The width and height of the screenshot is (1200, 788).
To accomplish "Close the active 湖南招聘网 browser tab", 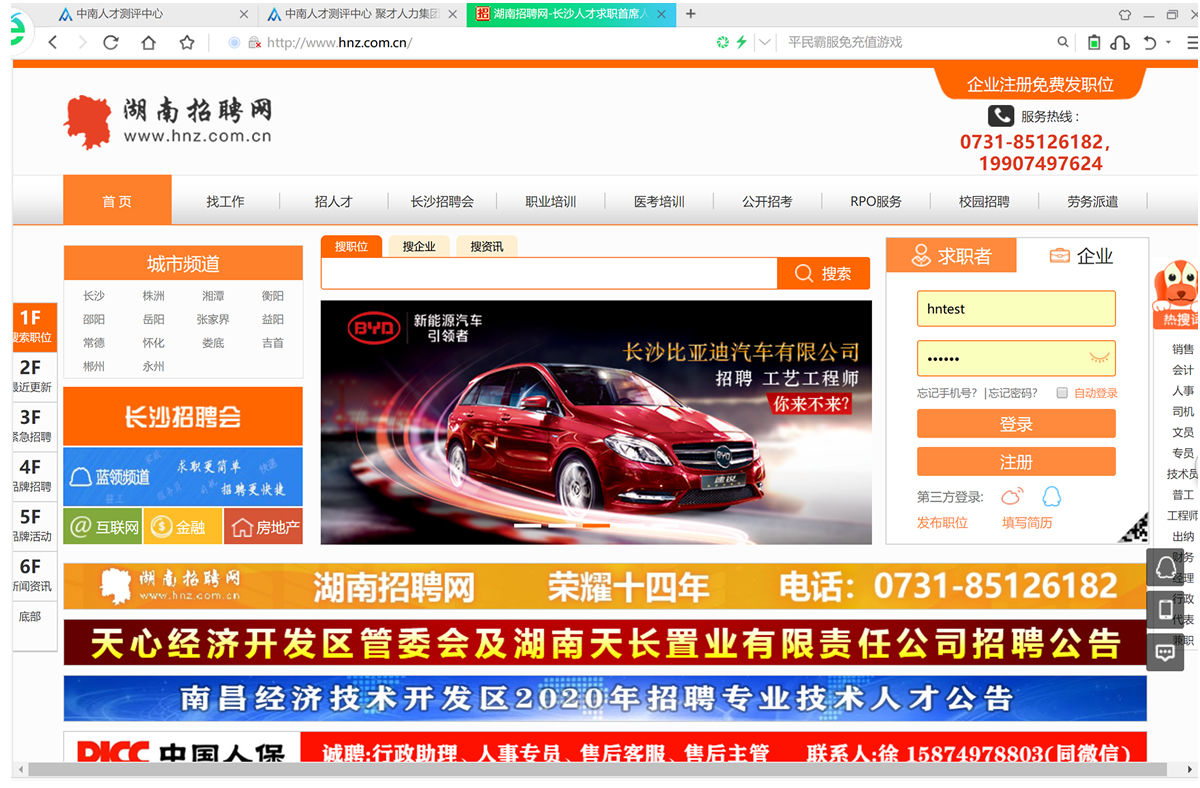I will coord(662,14).
